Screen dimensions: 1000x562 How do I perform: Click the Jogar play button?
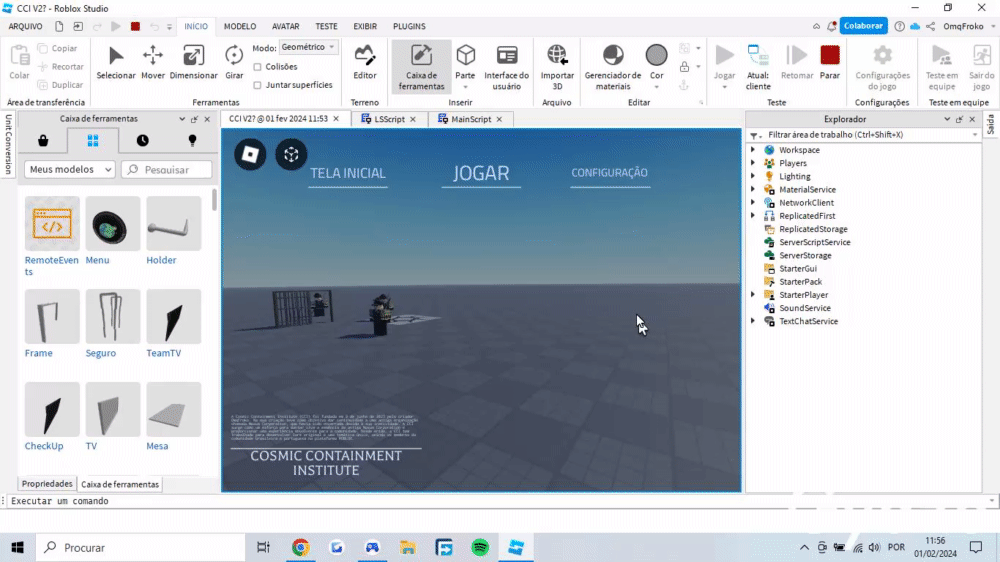pos(724,63)
